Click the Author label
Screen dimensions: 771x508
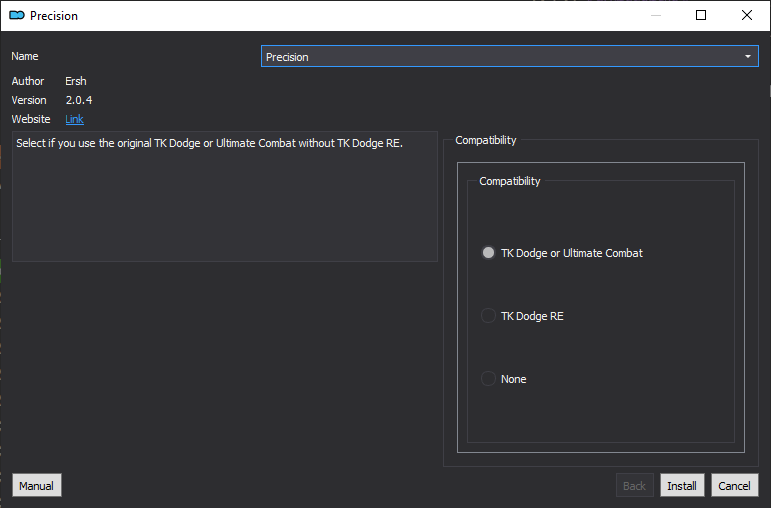click(28, 81)
